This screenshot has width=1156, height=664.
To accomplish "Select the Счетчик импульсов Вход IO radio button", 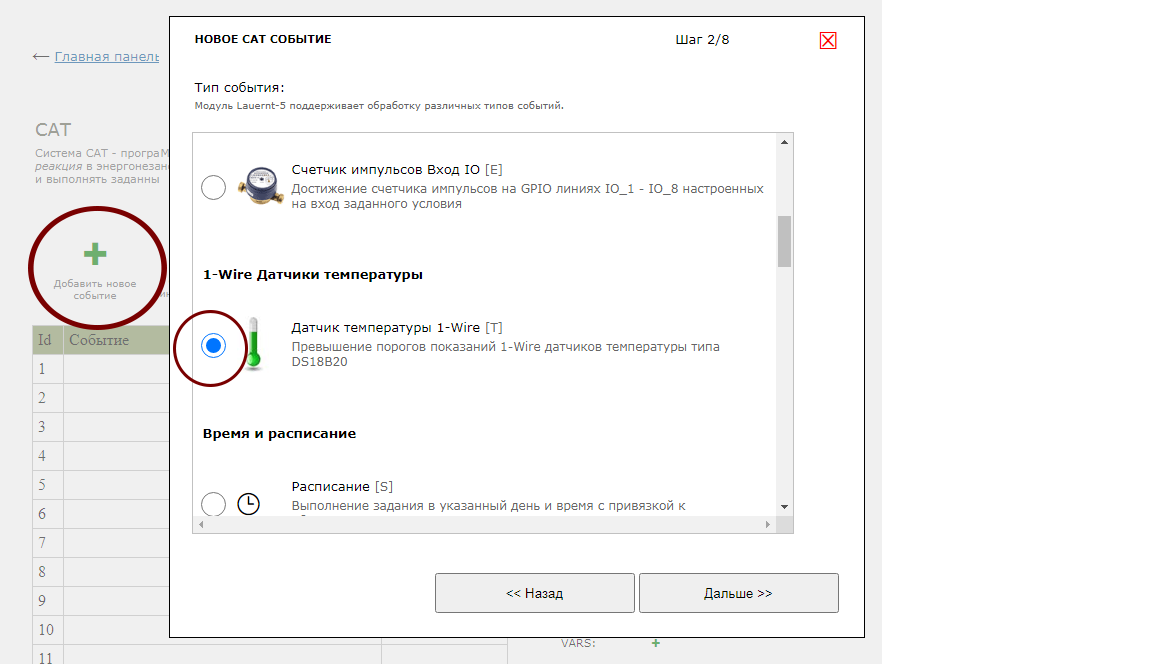I will click(x=214, y=187).
